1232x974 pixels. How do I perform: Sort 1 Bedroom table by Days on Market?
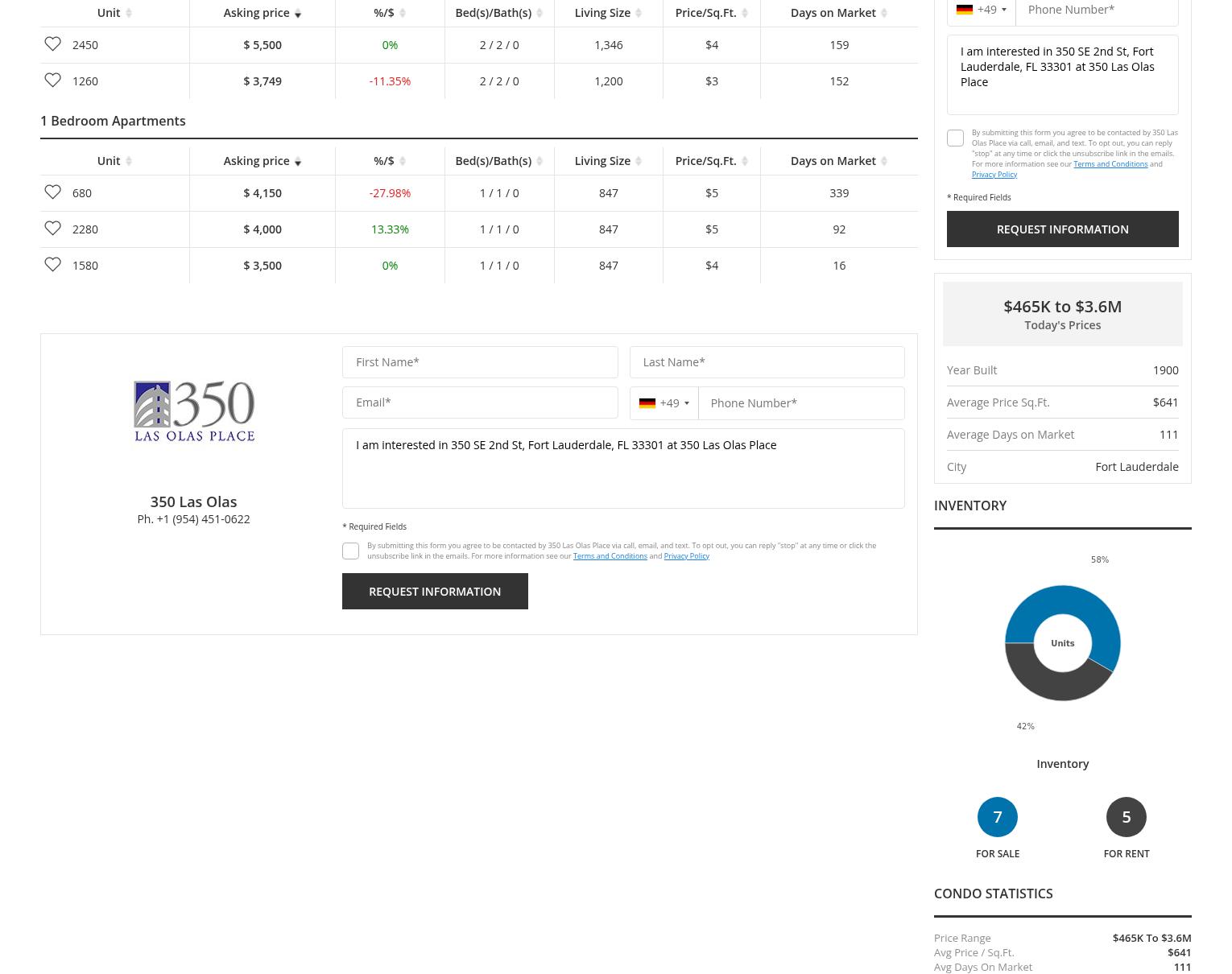[838, 161]
